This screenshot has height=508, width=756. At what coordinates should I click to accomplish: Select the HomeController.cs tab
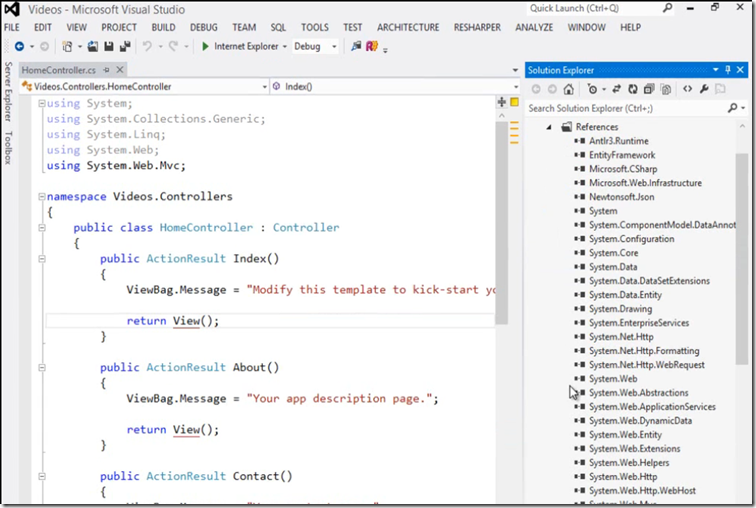tap(58, 70)
